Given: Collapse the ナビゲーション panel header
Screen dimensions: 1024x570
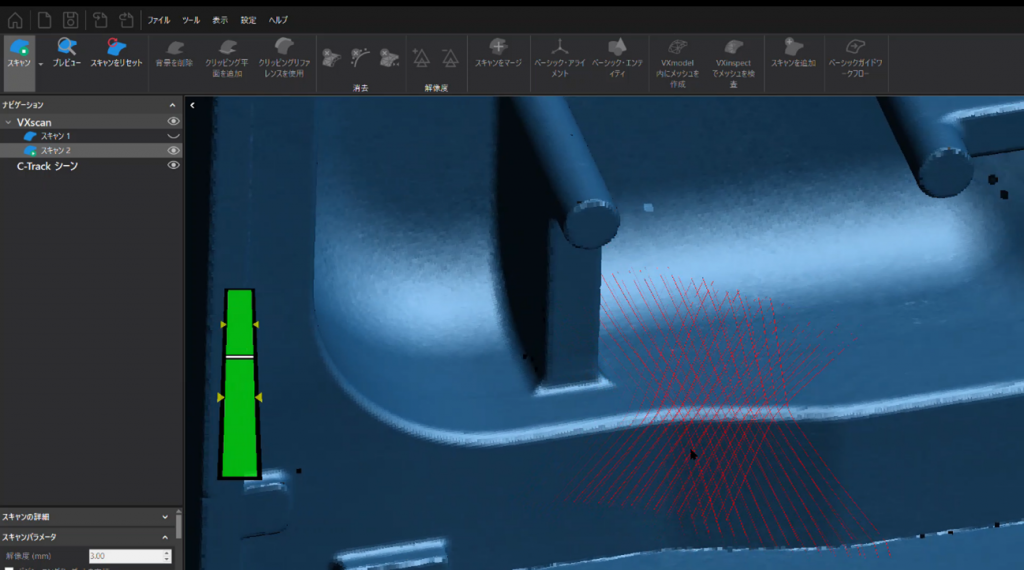Looking at the screenshot, I should (x=172, y=105).
